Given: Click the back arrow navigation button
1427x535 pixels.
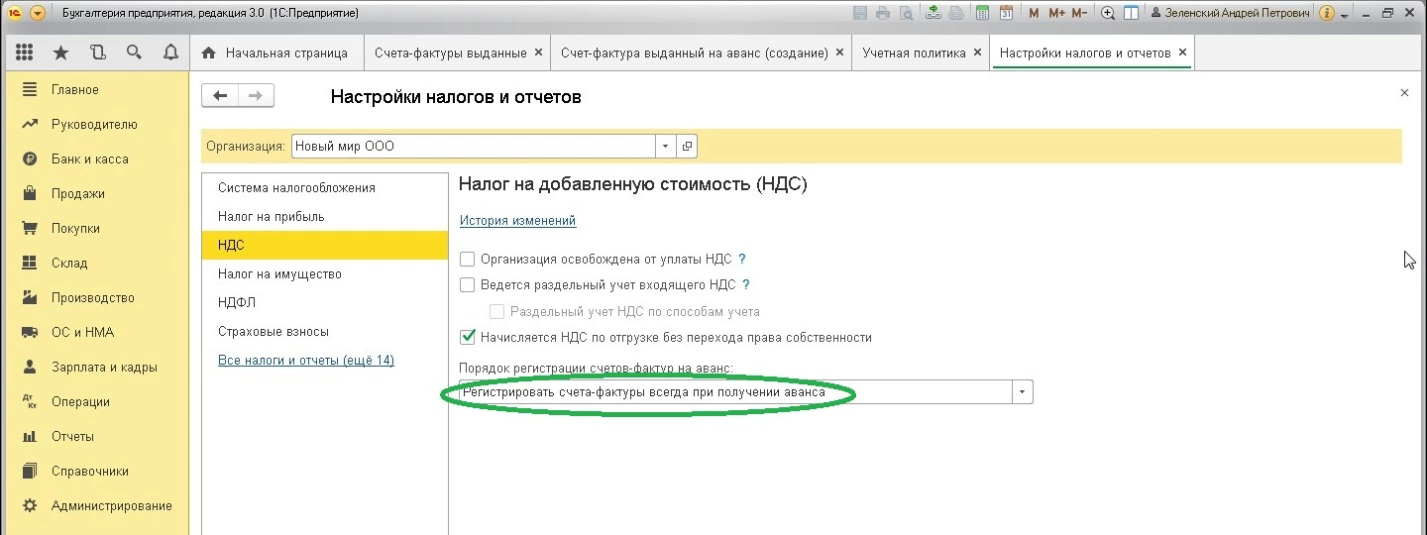Looking at the screenshot, I should point(220,96).
